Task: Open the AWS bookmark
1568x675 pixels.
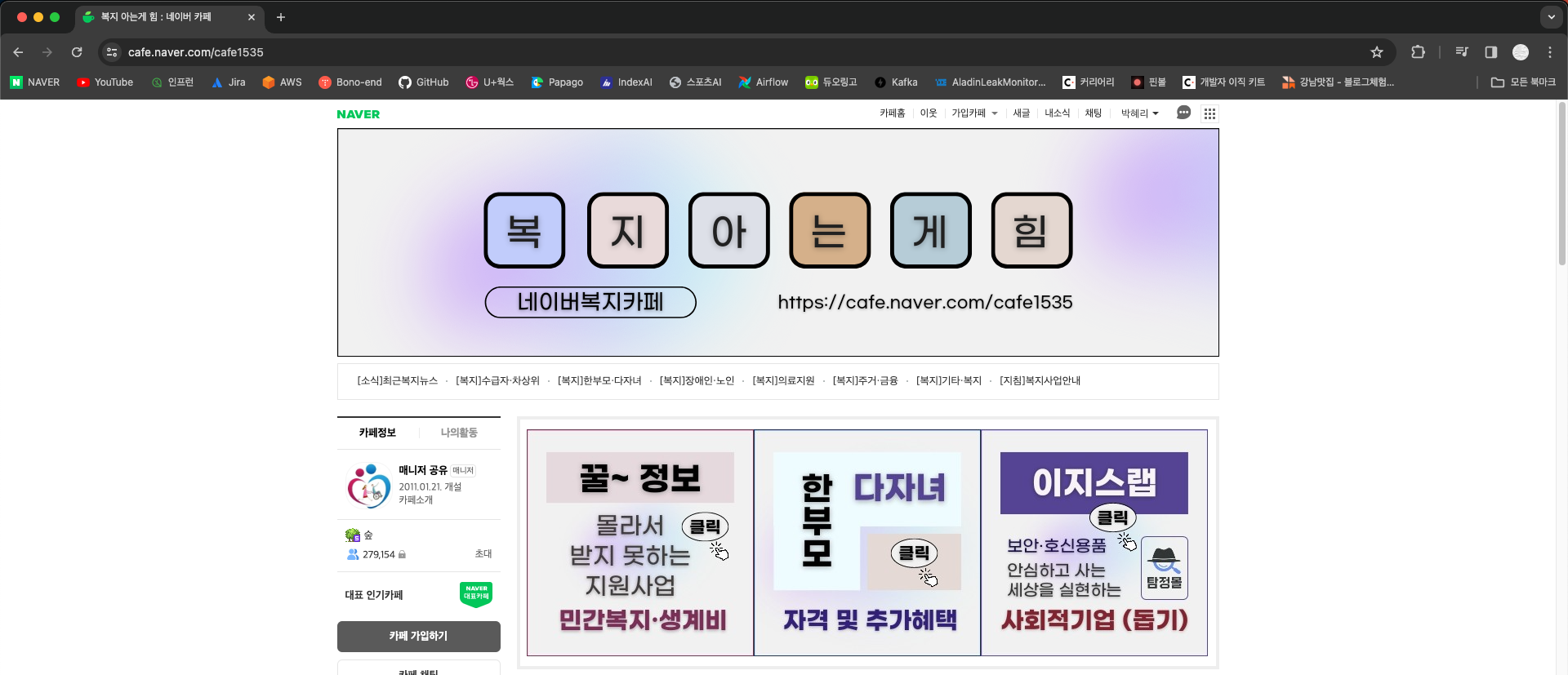Action: [282, 82]
